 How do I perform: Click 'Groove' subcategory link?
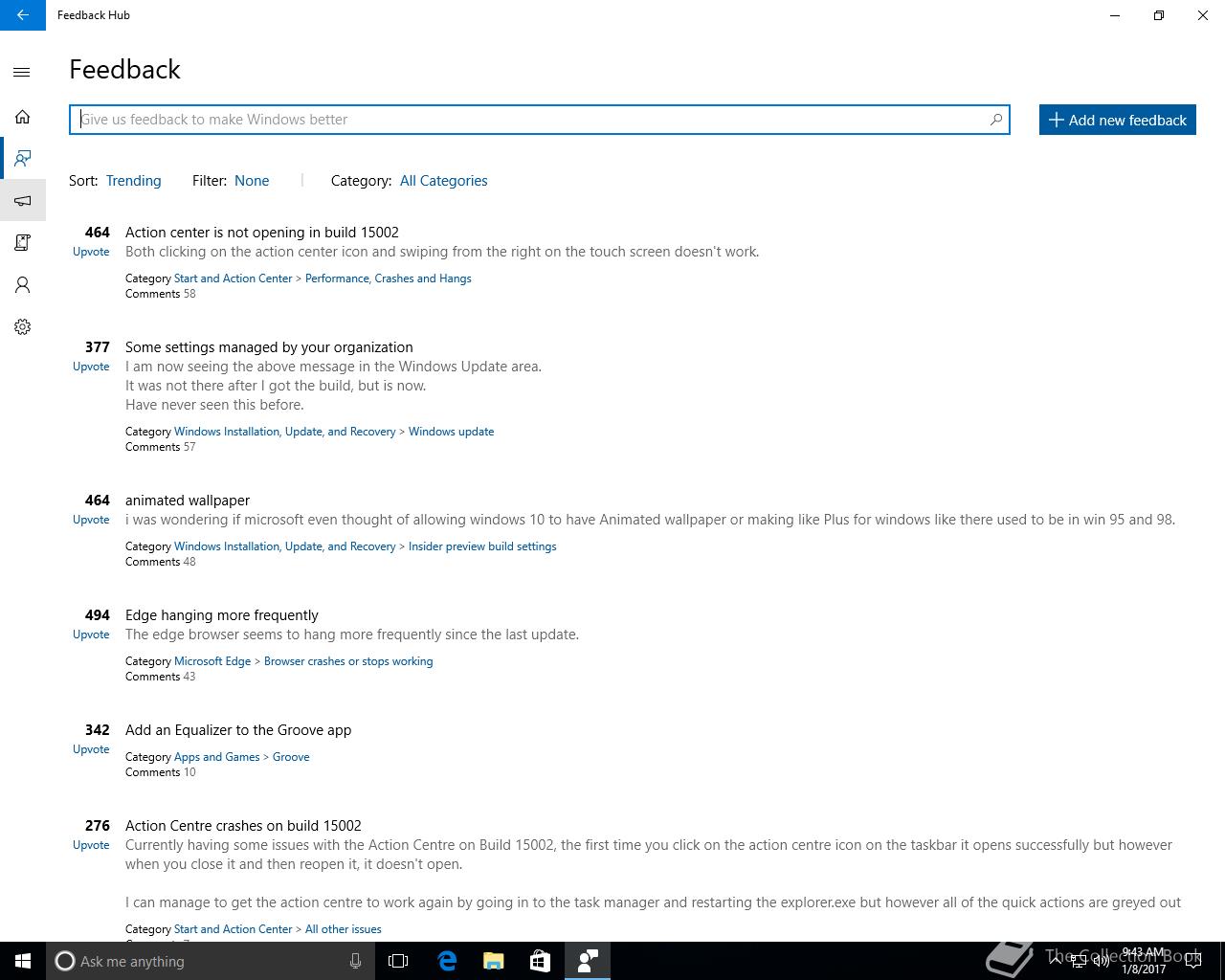[x=291, y=757]
